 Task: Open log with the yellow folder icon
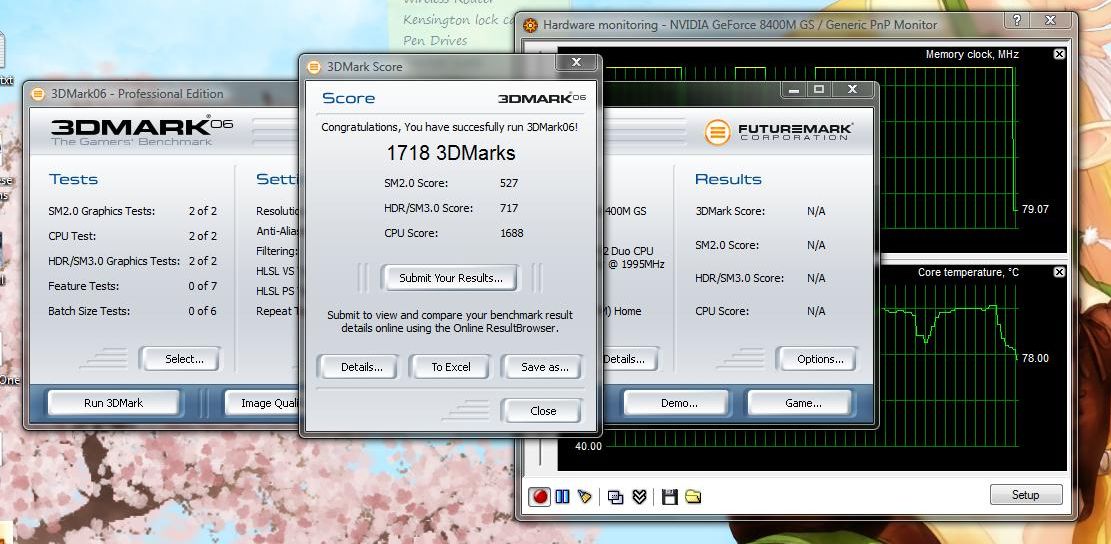click(693, 497)
